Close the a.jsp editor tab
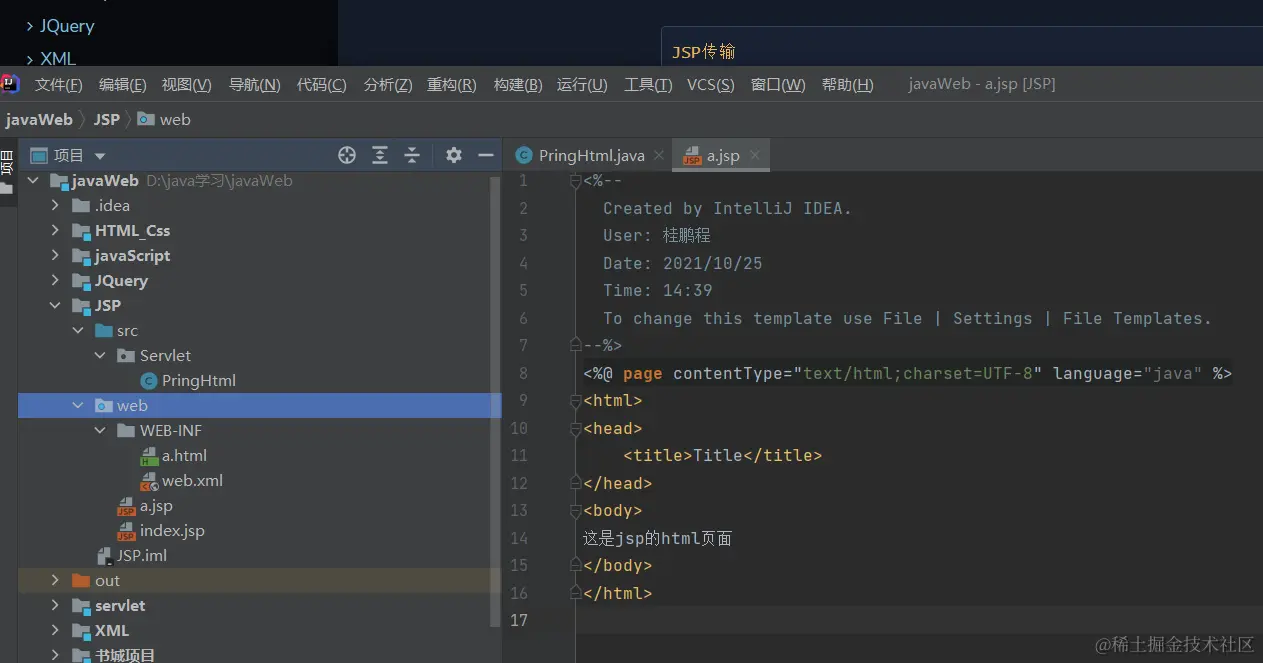Image resolution: width=1263 pixels, height=663 pixels. (755, 155)
